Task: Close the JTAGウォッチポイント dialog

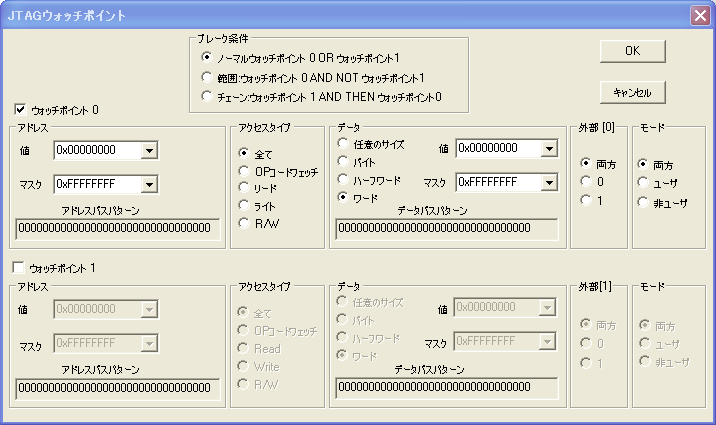Action: point(700,16)
